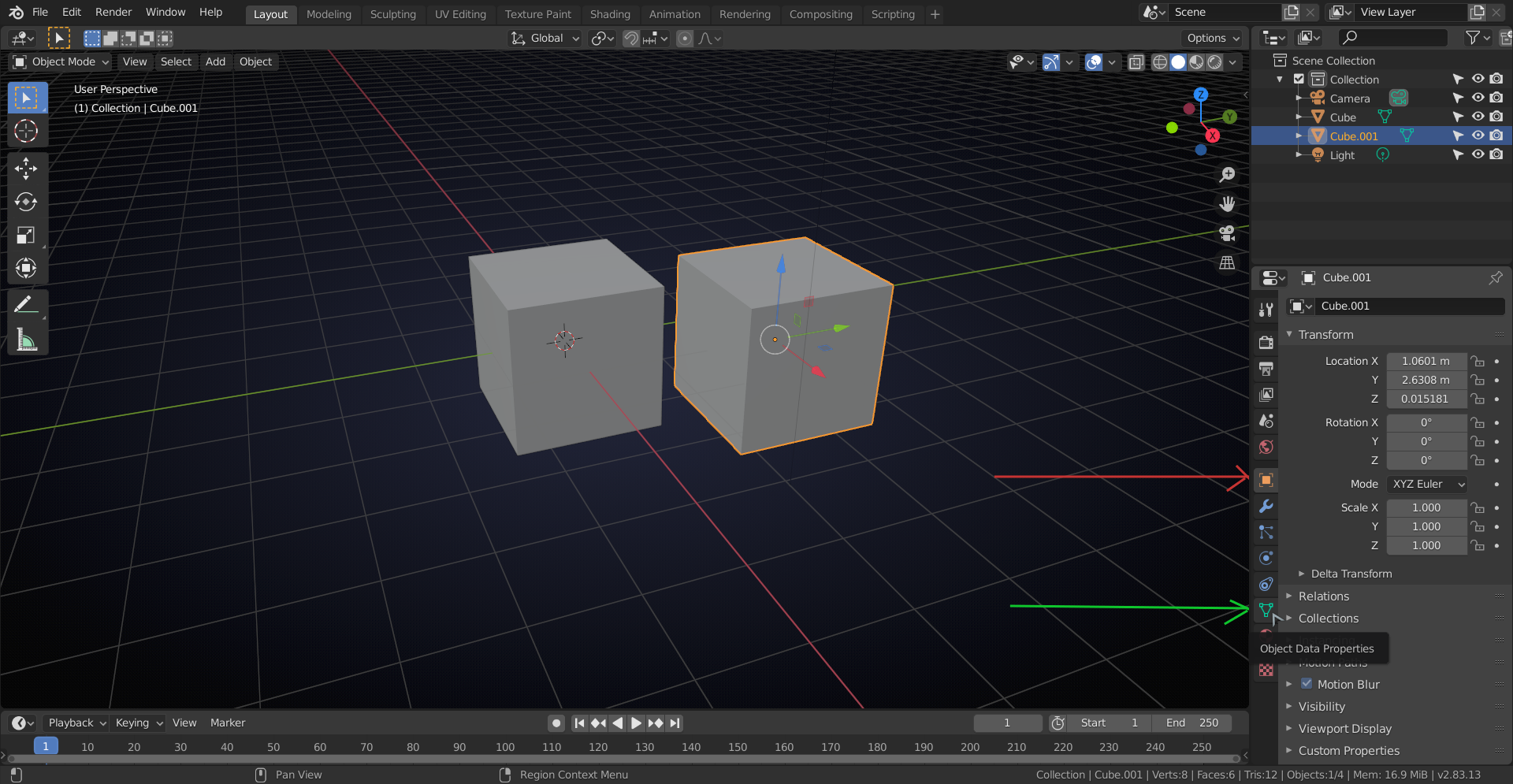Toggle the camera view icon
This screenshot has width=1513, height=784.
1227,233
